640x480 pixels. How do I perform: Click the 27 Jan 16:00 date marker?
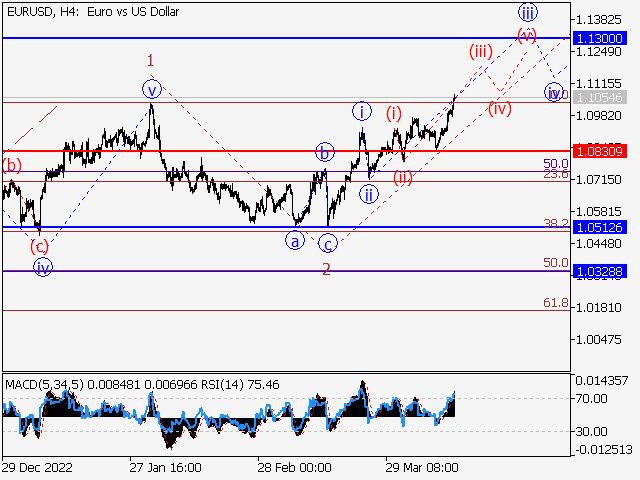coord(165,467)
